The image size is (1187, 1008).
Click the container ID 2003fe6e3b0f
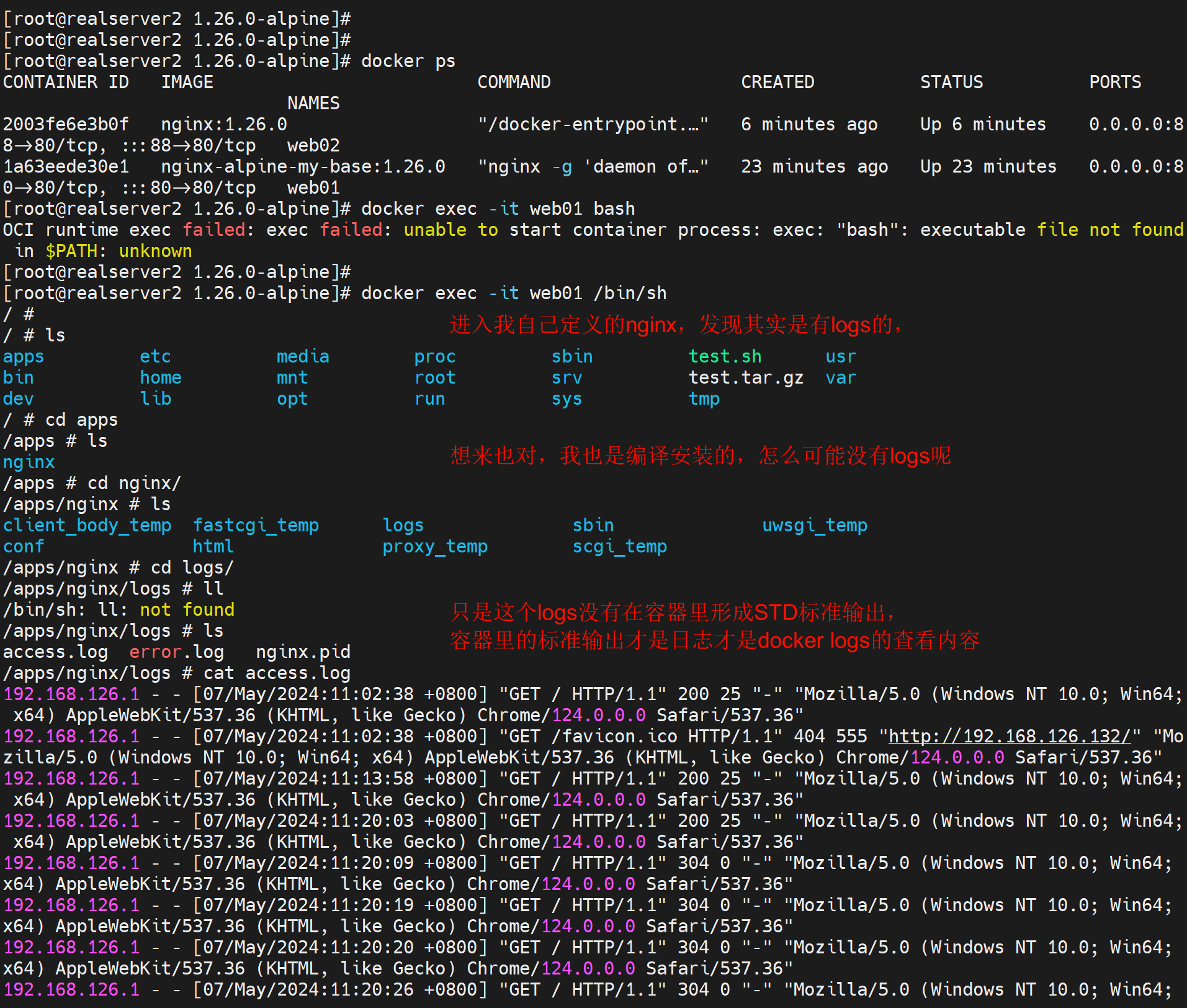[x=66, y=124]
